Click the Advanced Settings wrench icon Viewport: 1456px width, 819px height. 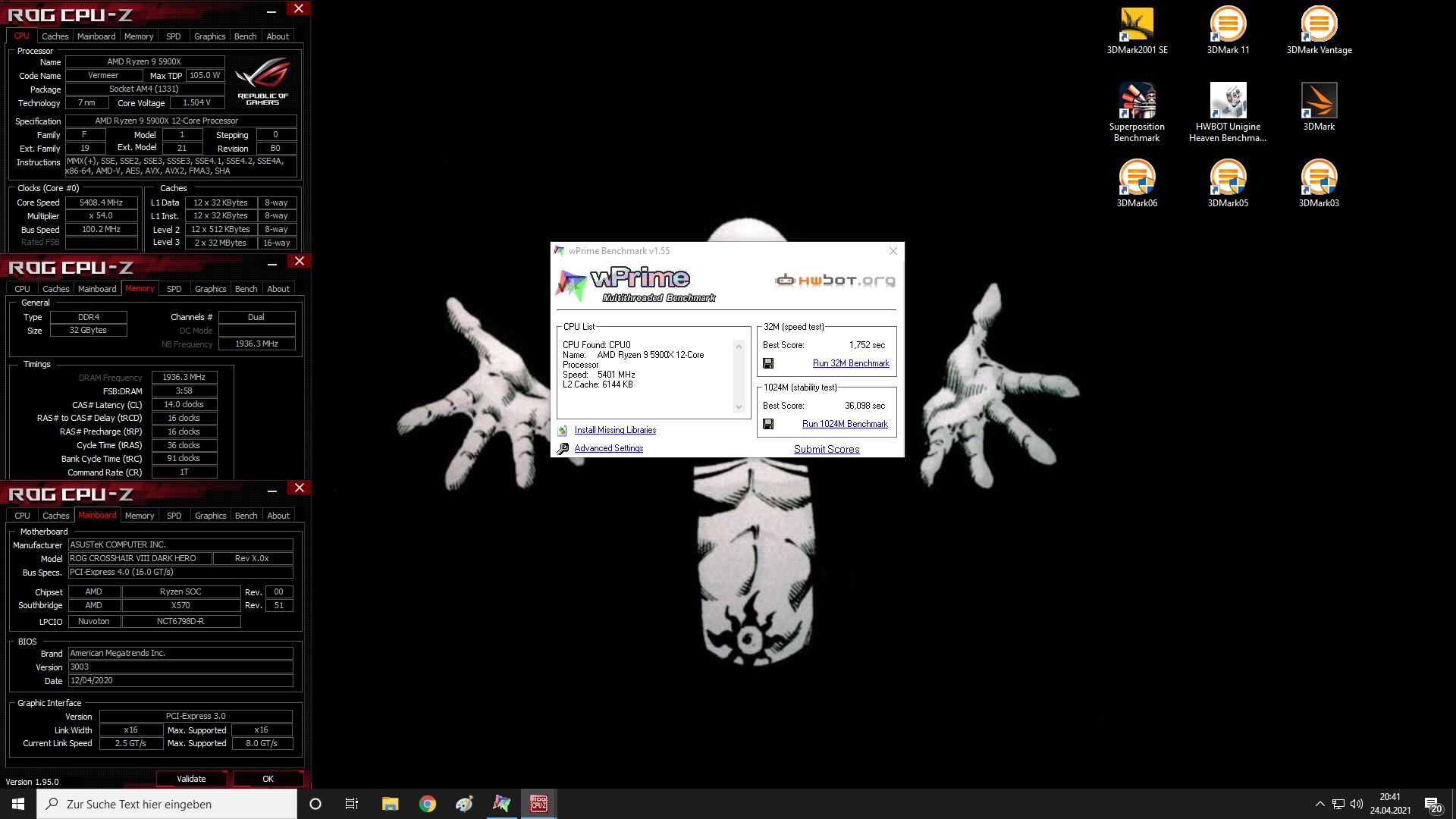(563, 448)
